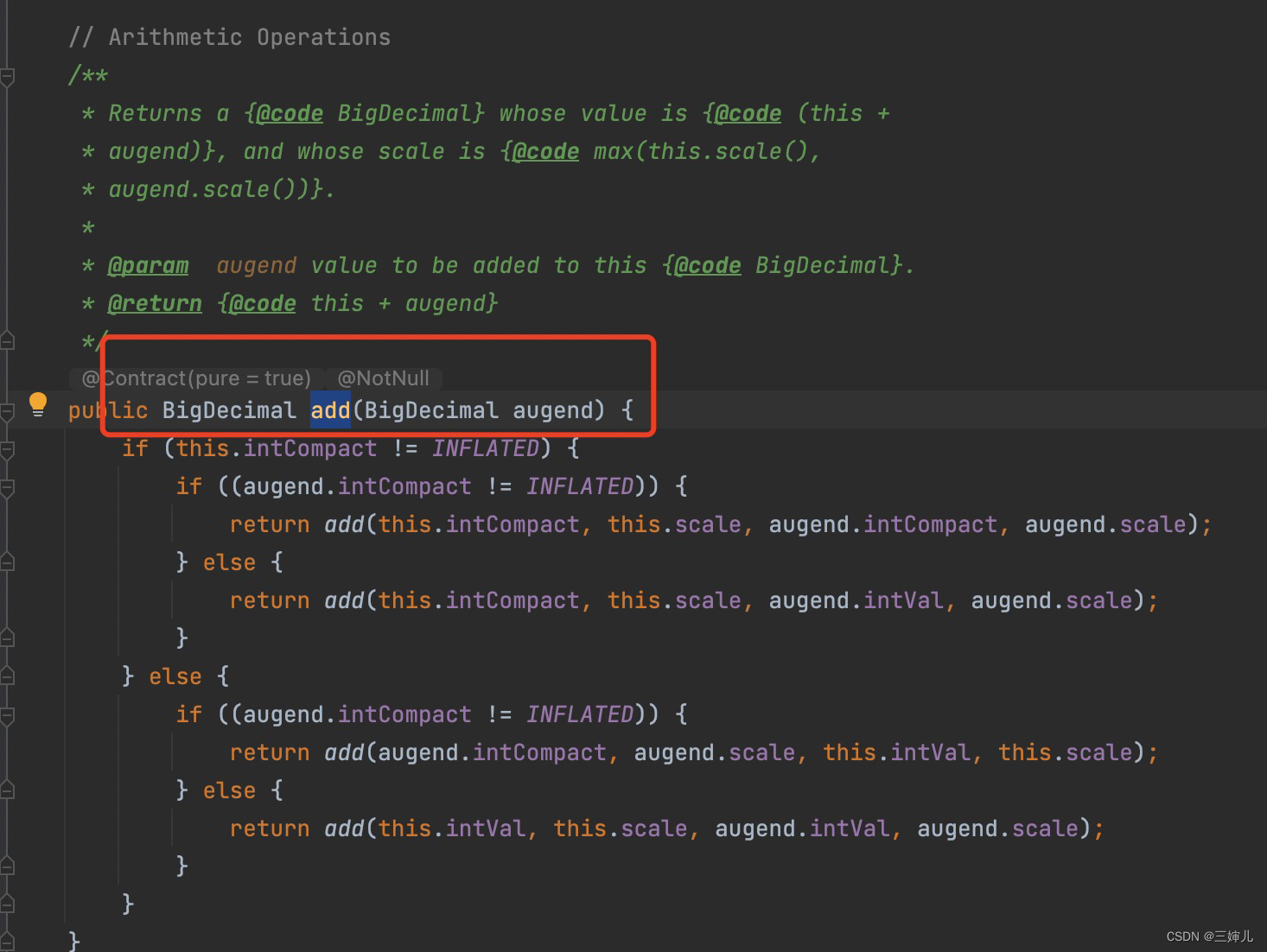Click "this + augend}" on the @return line
Viewport: 1267px width, 952px height.
click(x=404, y=303)
